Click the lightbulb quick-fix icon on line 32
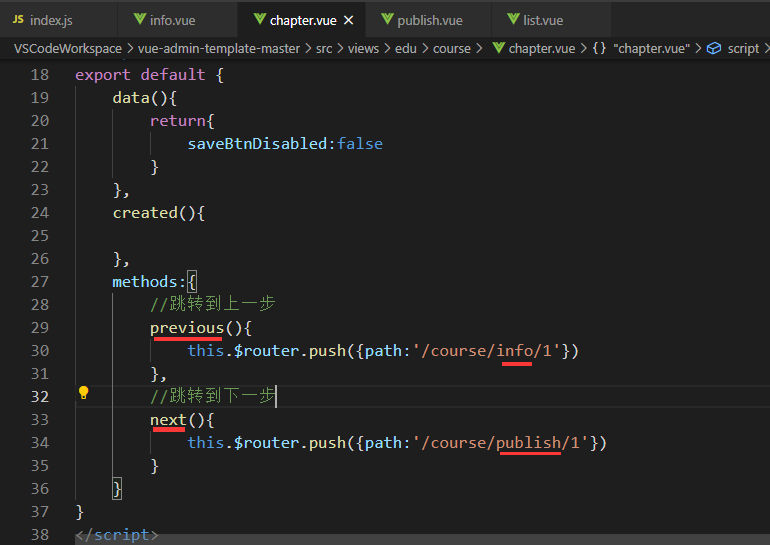Screen dimensions: 770x545 [83, 393]
